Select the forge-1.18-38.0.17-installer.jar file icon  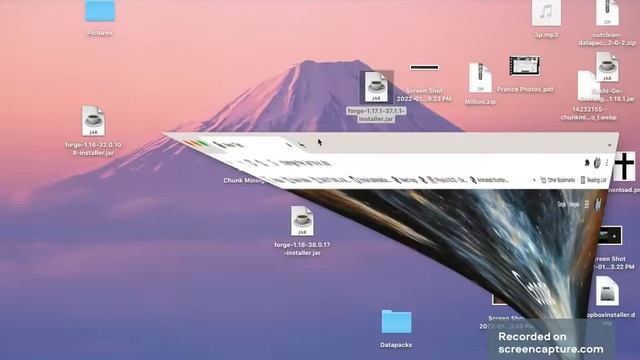302,221
